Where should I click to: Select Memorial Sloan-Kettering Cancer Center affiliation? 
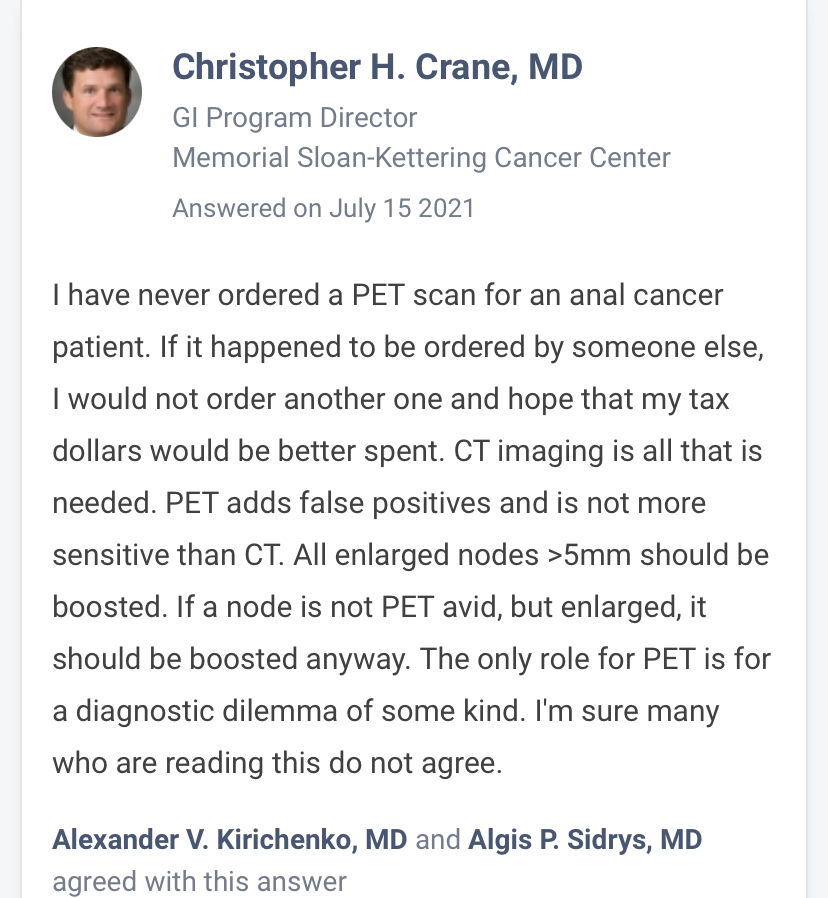pyautogui.click(x=421, y=158)
